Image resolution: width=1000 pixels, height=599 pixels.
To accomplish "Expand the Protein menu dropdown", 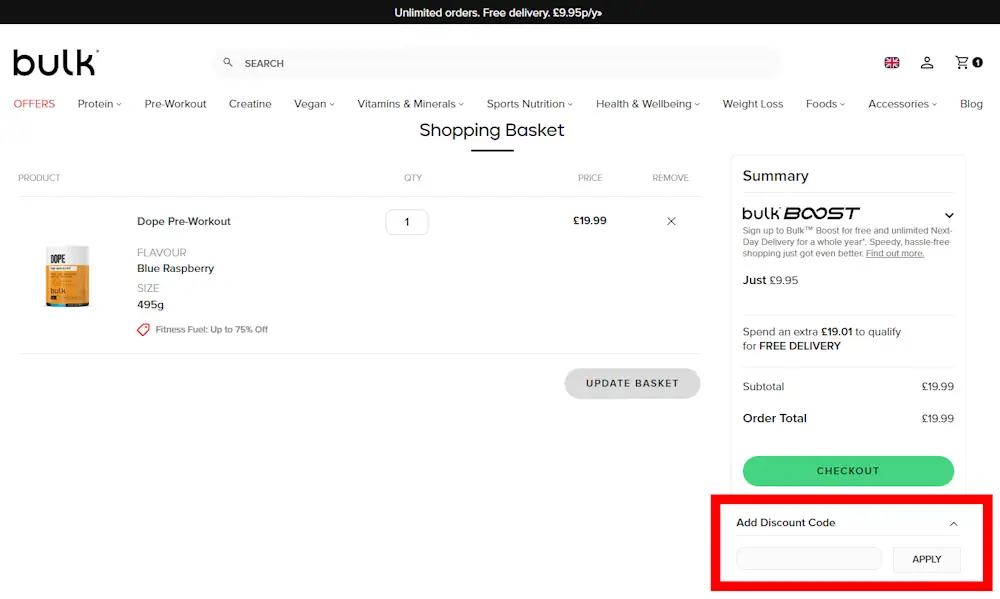I will [x=99, y=104].
